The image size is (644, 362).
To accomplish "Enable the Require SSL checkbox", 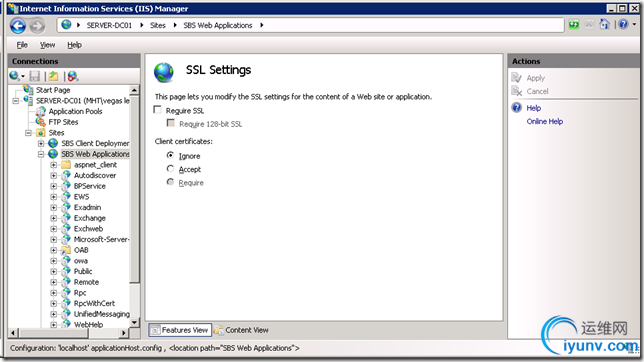I will pos(157,110).
